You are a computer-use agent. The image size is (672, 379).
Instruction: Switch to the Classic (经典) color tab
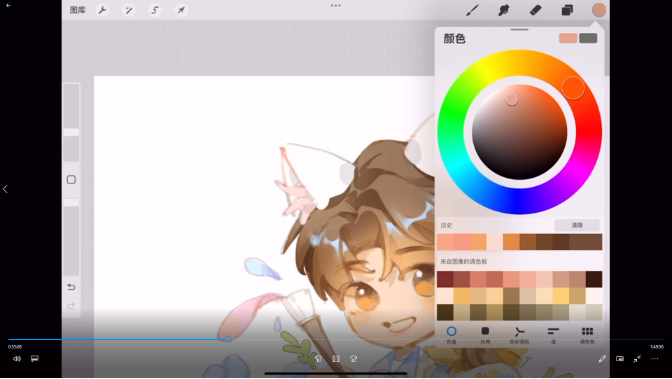click(485, 335)
